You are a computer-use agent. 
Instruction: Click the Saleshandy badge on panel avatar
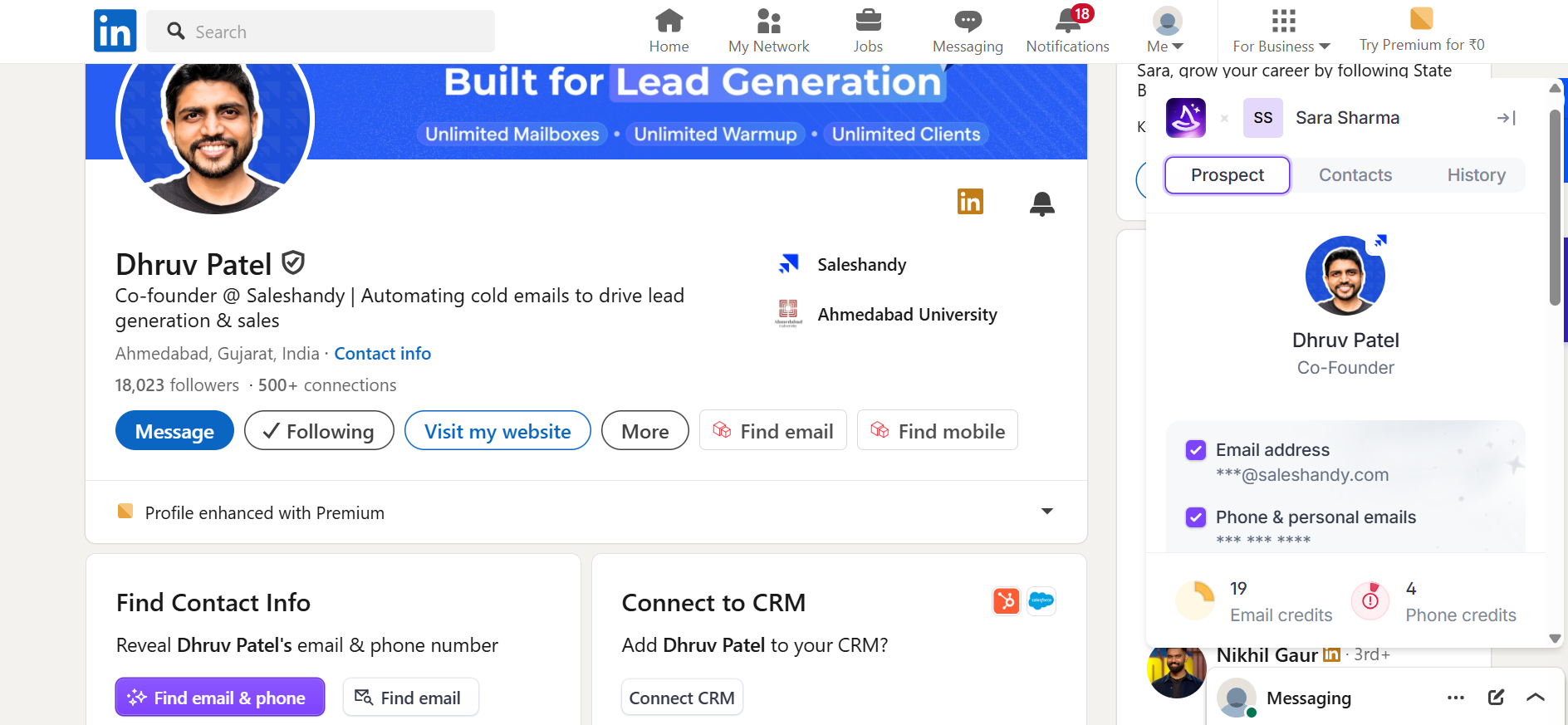pos(1379,242)
